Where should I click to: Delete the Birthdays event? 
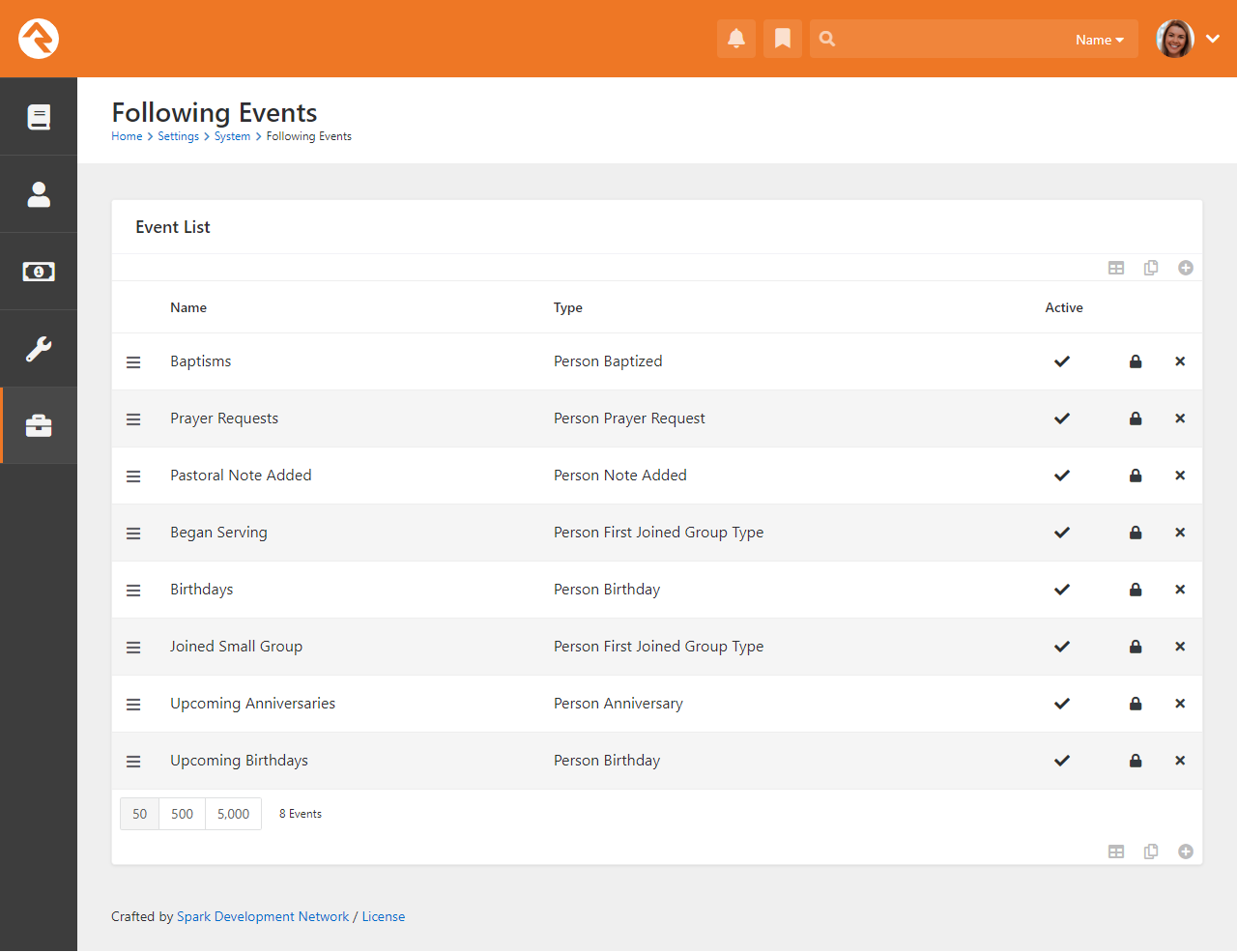click(x=1180, y=590)
